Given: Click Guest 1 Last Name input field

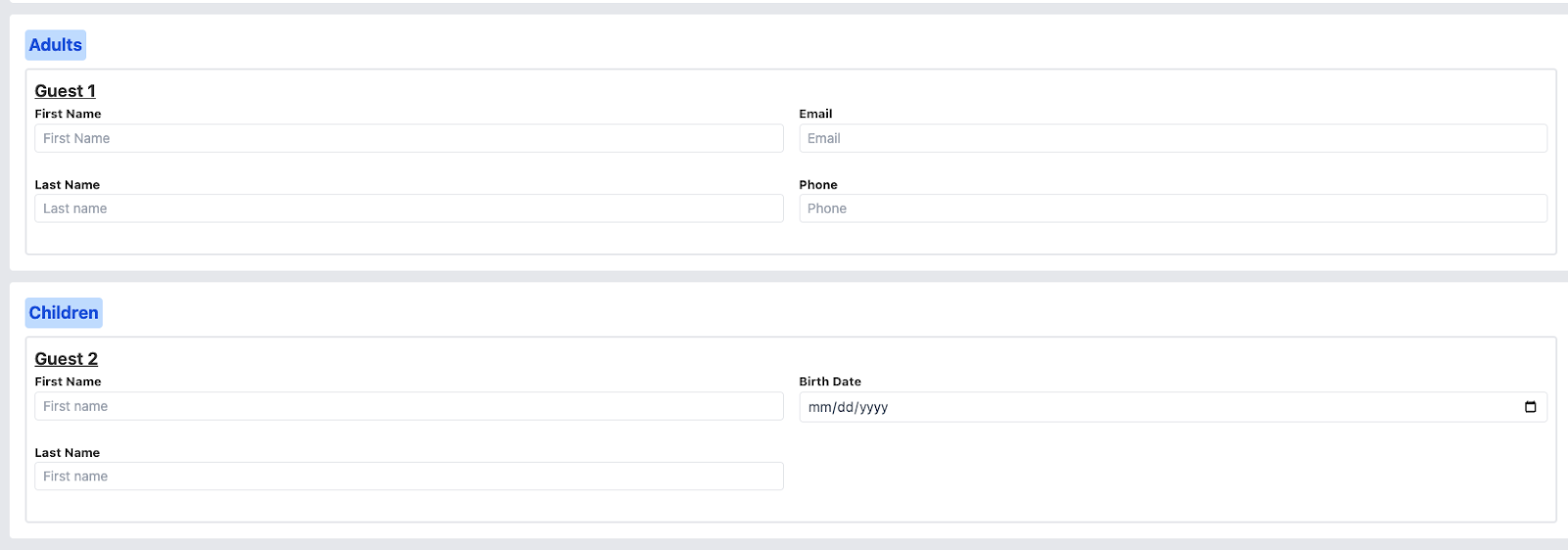Looking at the screenshot, I should (409, 209).
